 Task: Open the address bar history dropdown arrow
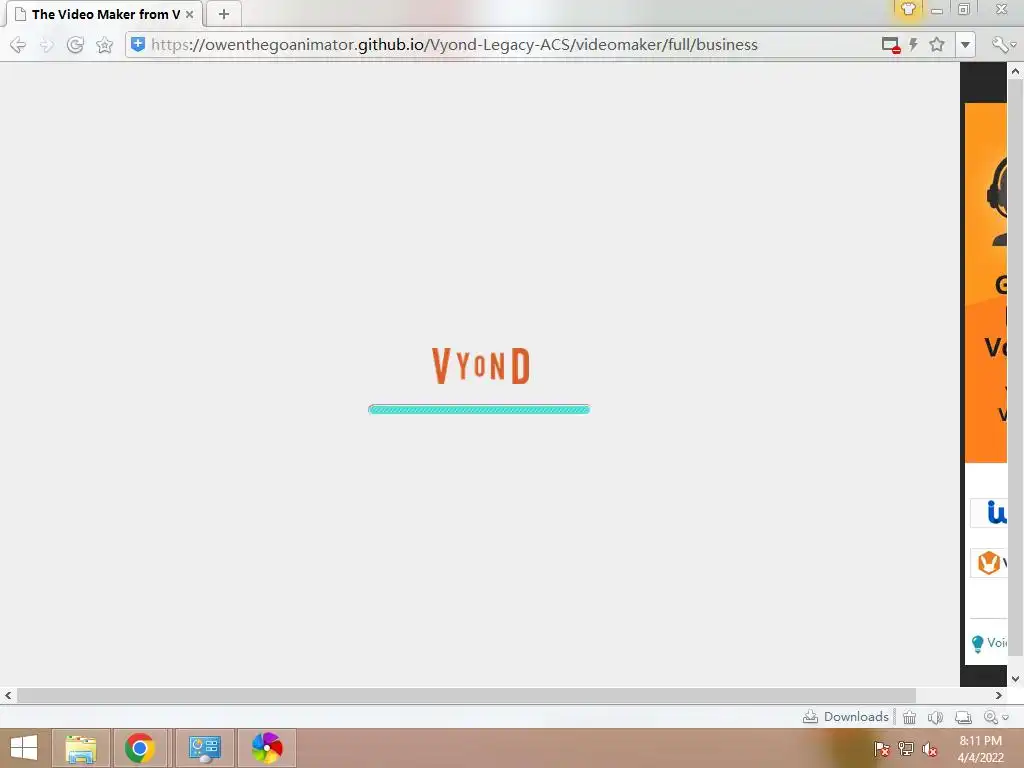pos(965,45)
